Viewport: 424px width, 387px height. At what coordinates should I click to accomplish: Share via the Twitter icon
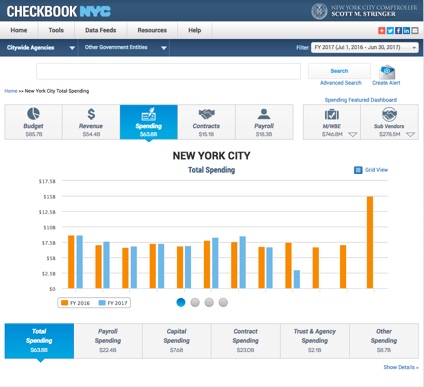coord(390,31)
